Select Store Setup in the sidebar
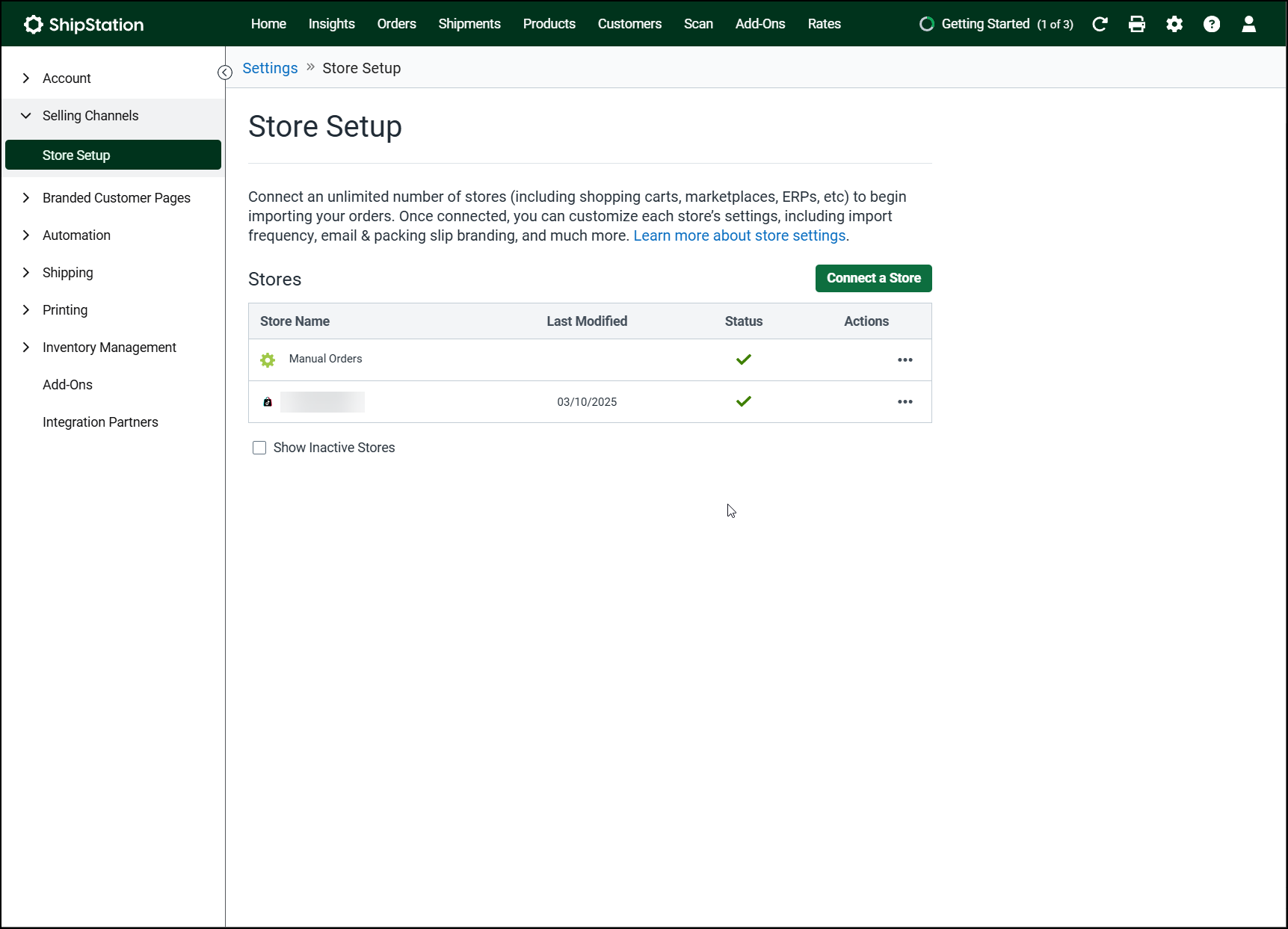Image resolution: width=1288 pixels, height=929 pixels. (x=113, y=155)
